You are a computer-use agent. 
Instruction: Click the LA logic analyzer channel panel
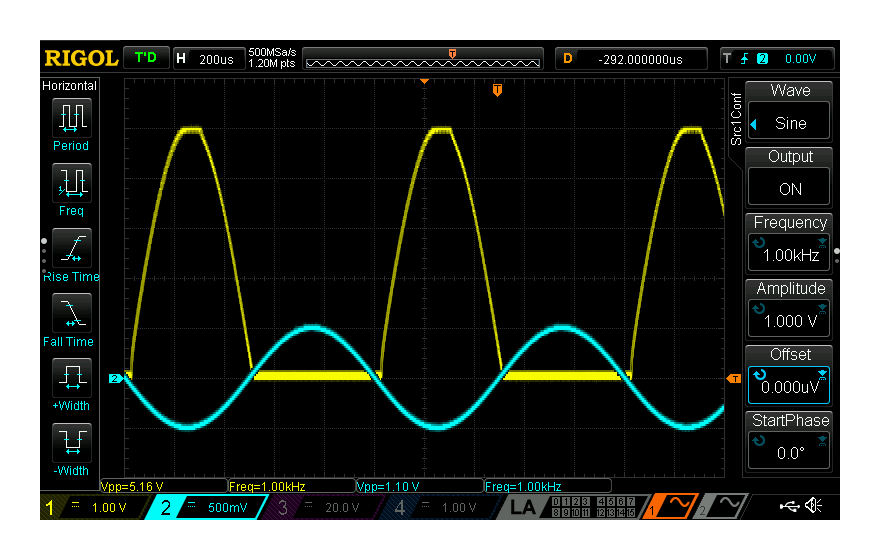pos(574,507)
